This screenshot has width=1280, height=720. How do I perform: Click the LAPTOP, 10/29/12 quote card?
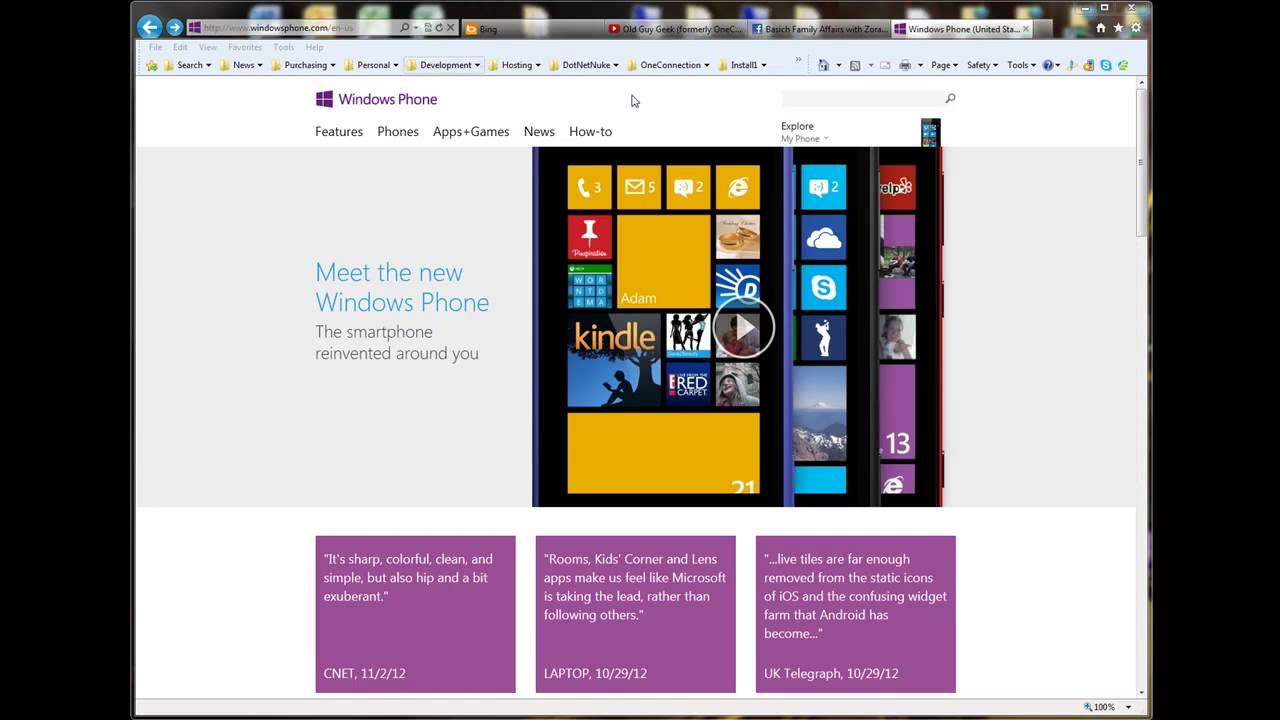tap(635, 614)
